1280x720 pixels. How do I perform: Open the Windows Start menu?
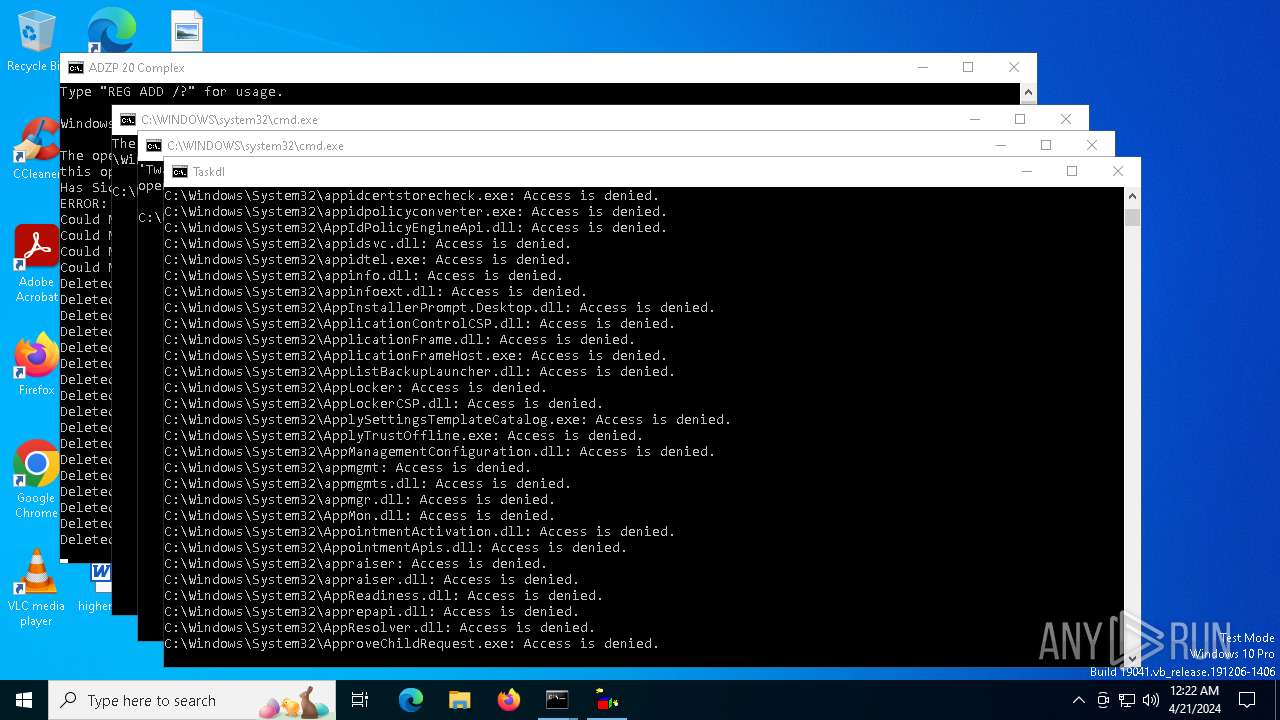coord(24,700)
